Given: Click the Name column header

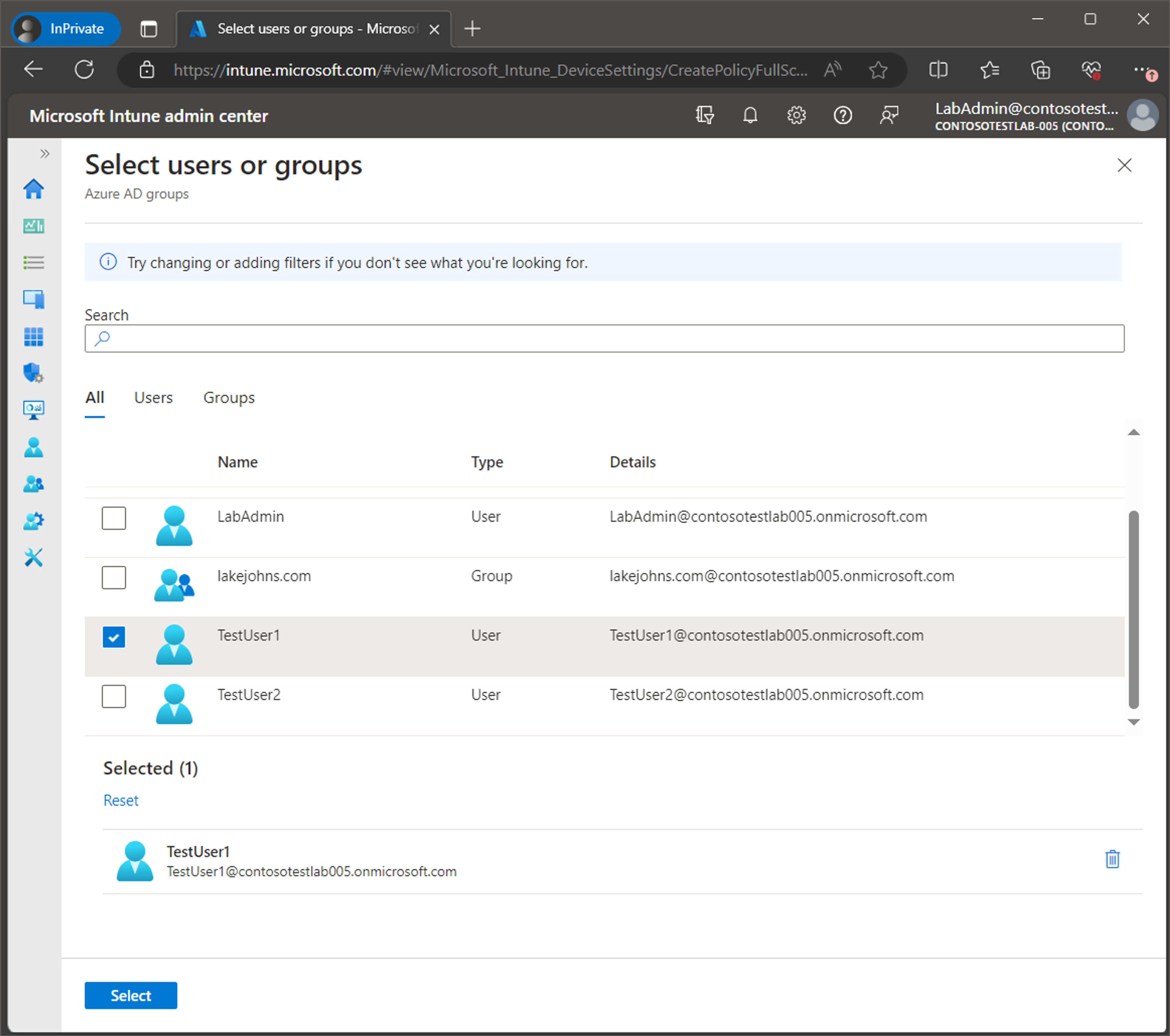Looking at the screenshot, I should [x=238, y=462].
